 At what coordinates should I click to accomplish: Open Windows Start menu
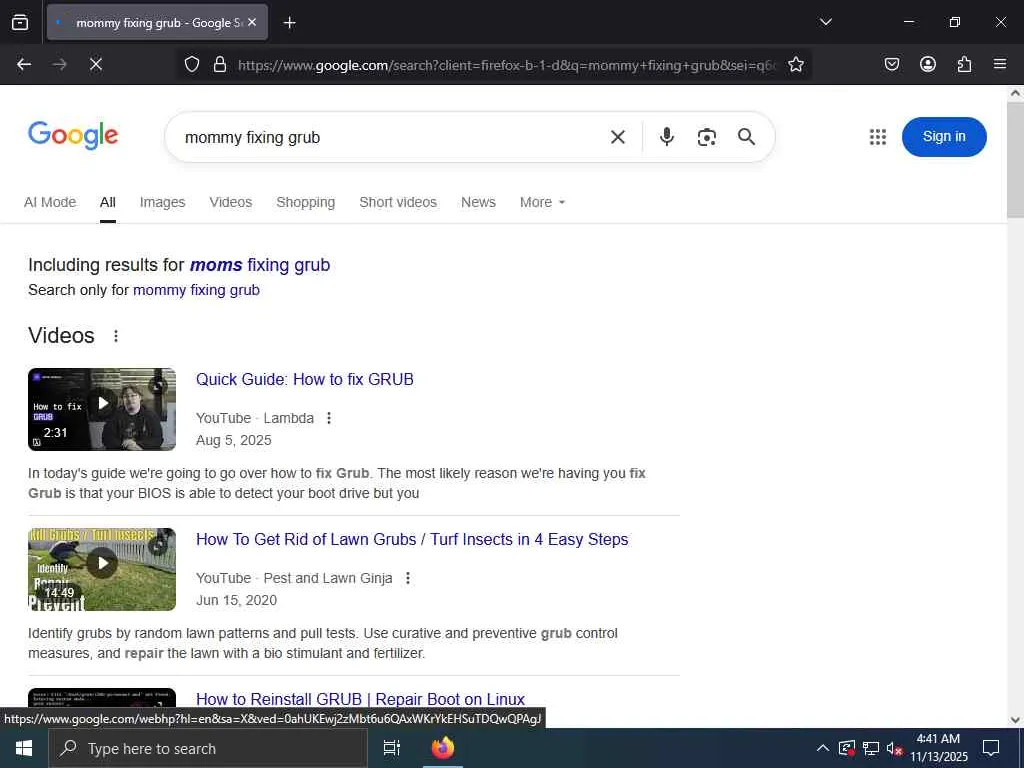click(24, 748)
